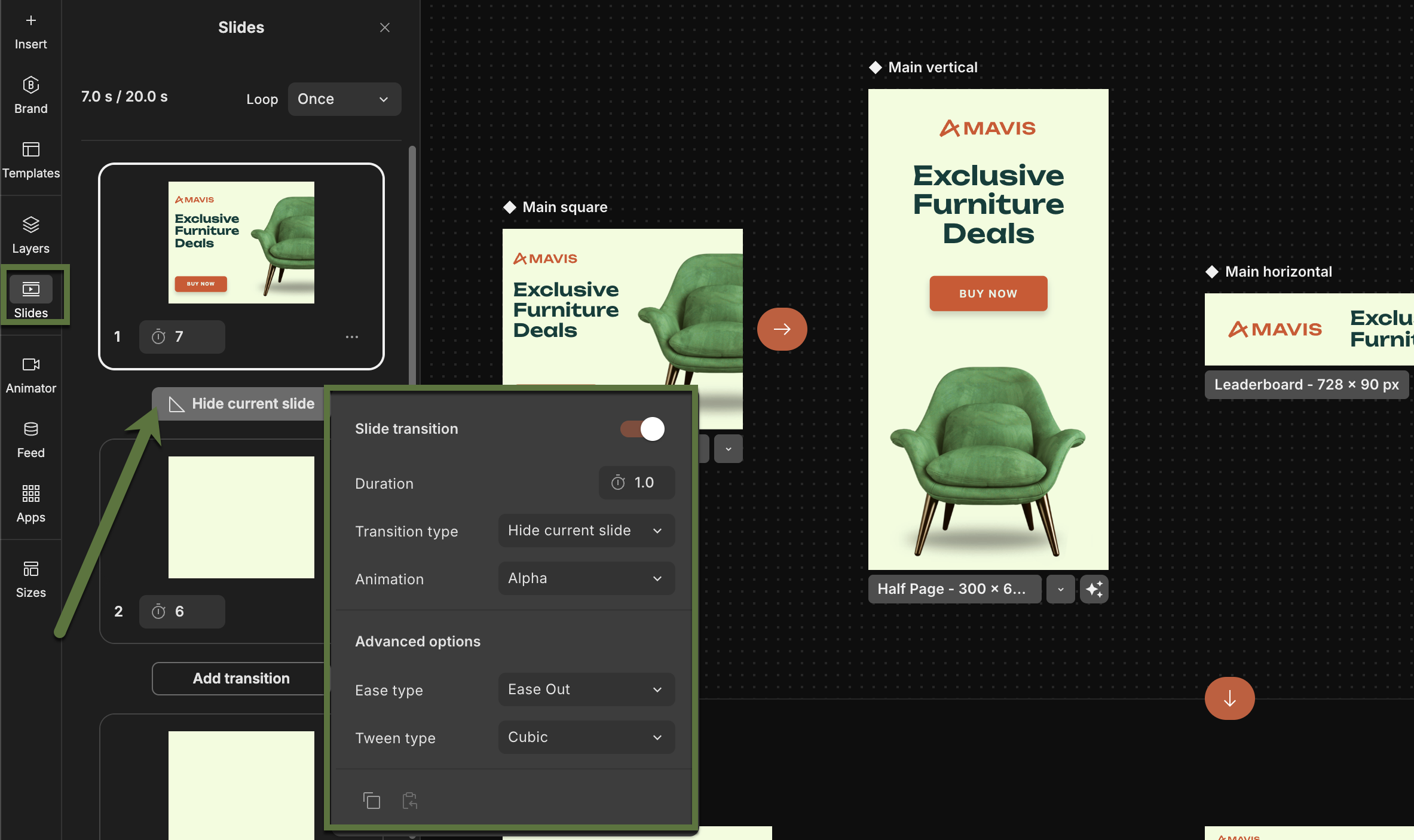Open the Animation dropdown showing Alpha

pyautogui.click(x=586, y=578)
